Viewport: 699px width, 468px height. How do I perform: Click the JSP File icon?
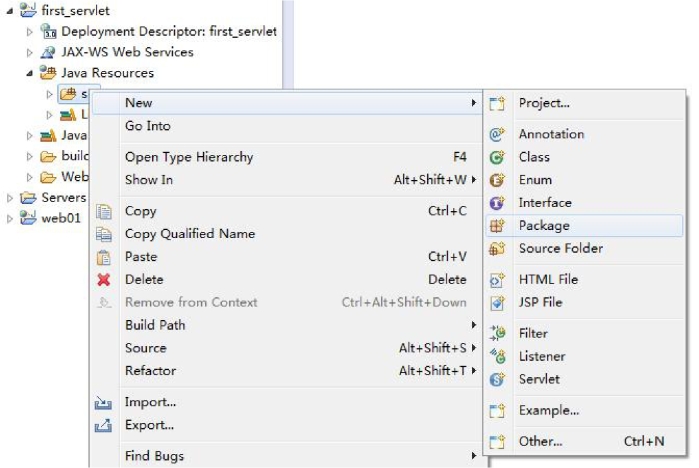click(x=497, y=303)
